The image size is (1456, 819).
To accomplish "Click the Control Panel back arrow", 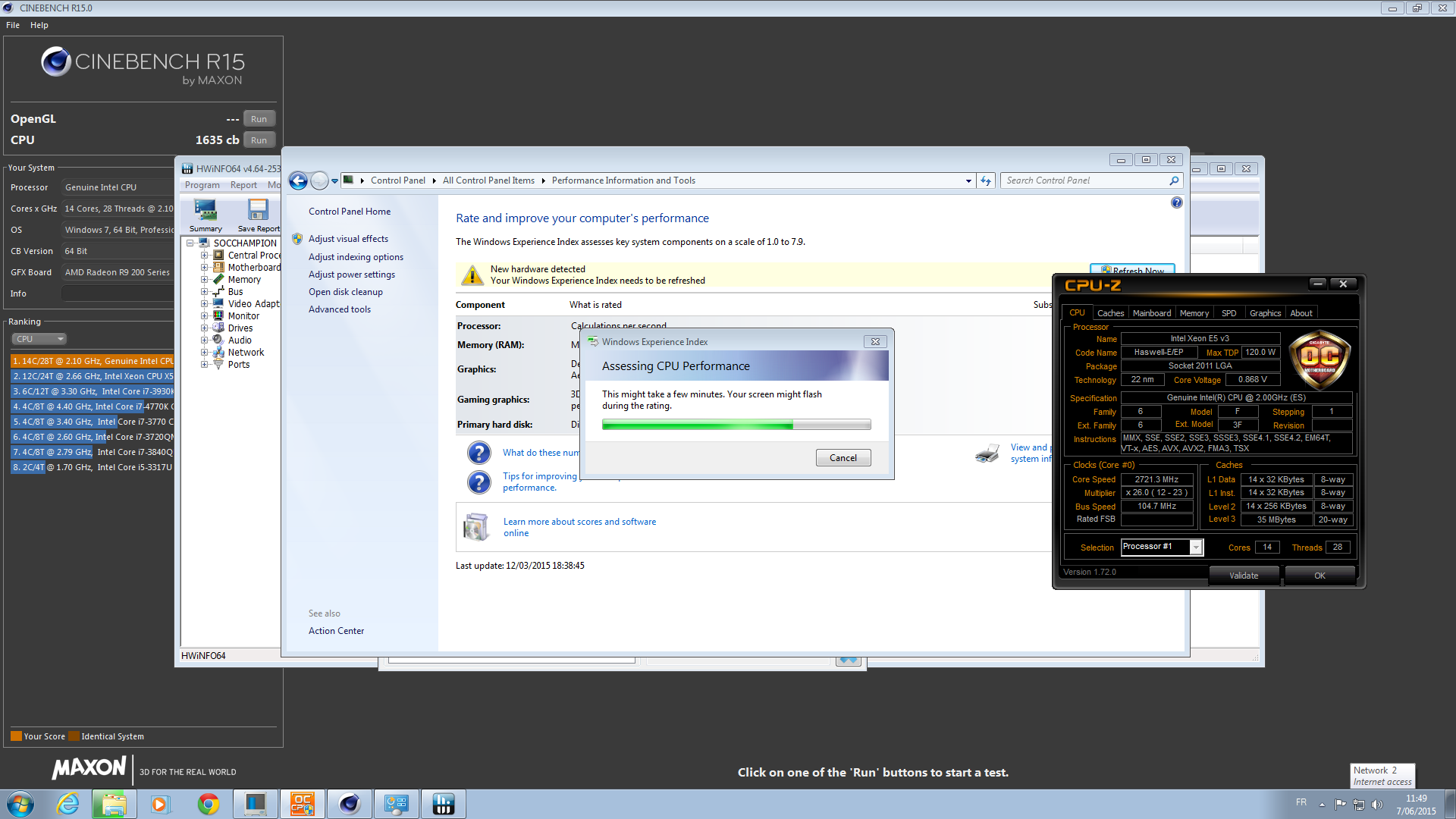I will coord(299,180).
